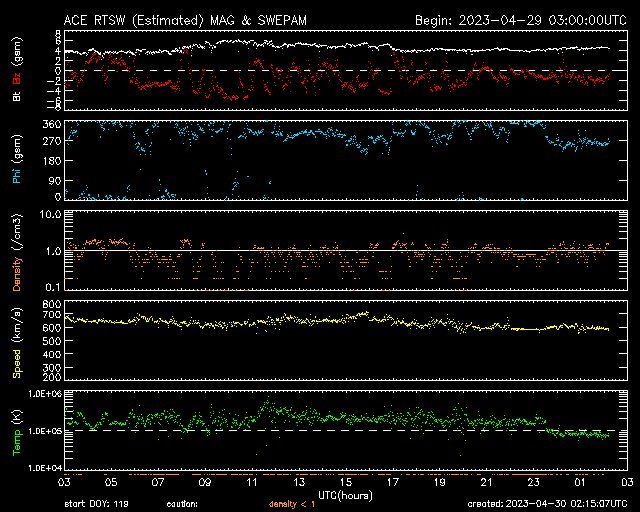640x512 pixels.
Task: Click the green Temp (K) axis label
Action: tap(16, 431)
